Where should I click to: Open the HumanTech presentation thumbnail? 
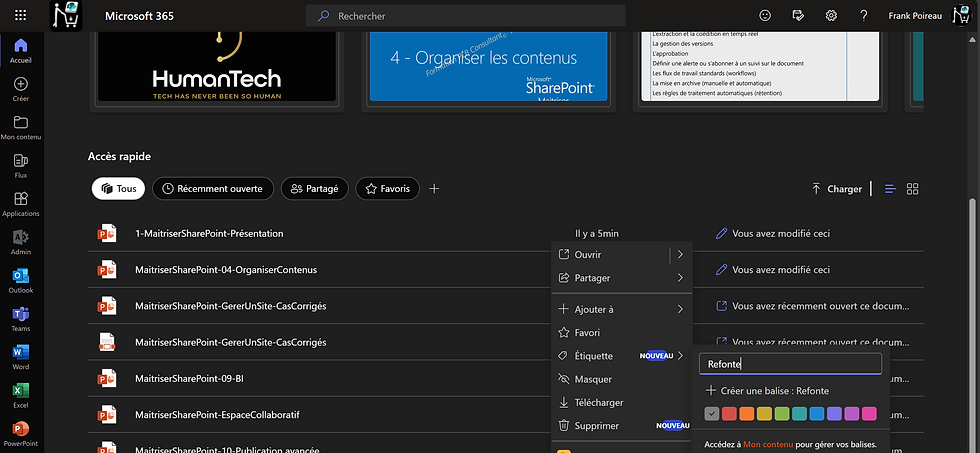218,66
